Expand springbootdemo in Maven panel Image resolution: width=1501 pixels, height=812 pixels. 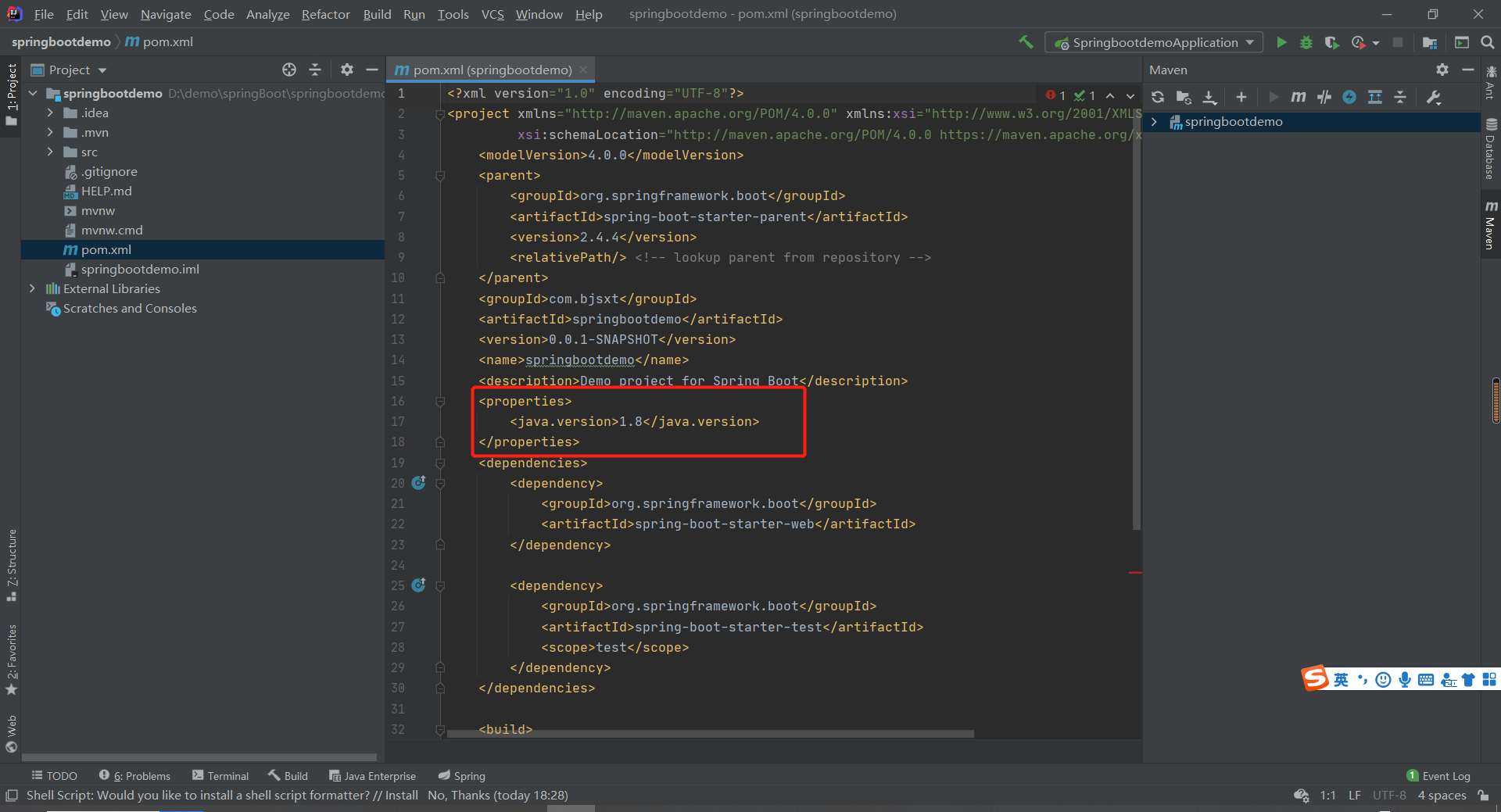pyautogui.click(x=1154, y=121)
